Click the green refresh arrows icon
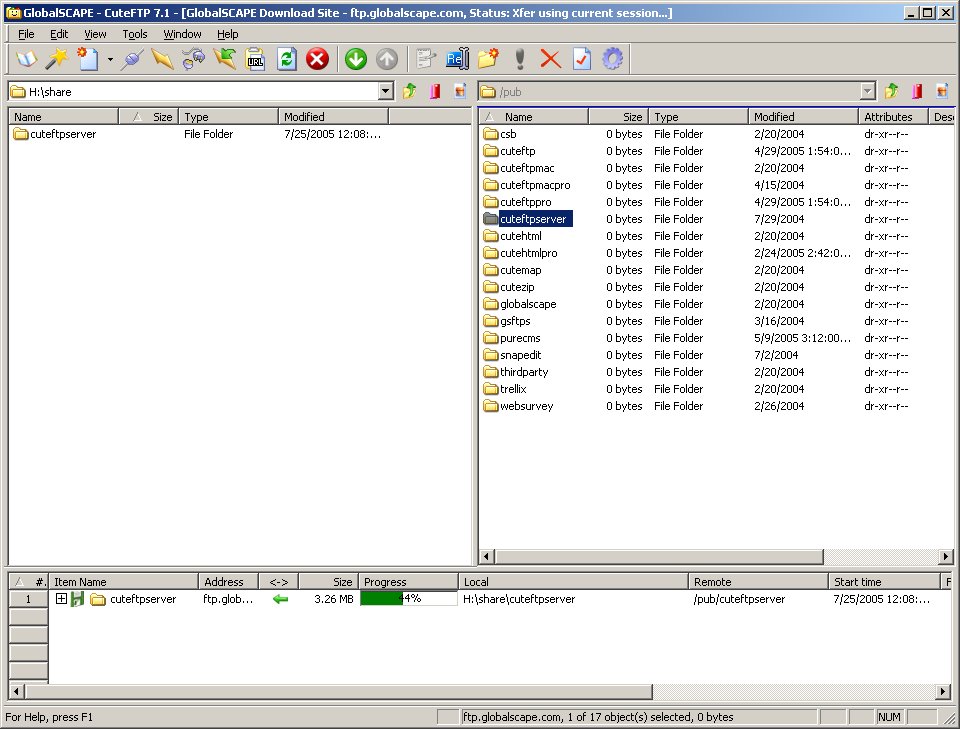960x729 pixels. [x=286, y=59]
